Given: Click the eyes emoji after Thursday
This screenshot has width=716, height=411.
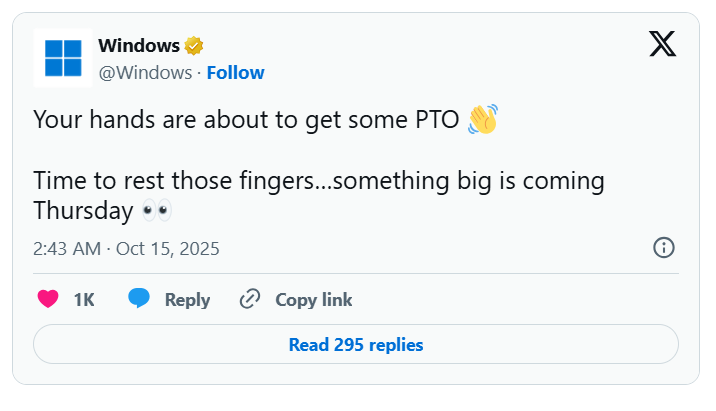Looking at the screenshot, I should [156, 210].
